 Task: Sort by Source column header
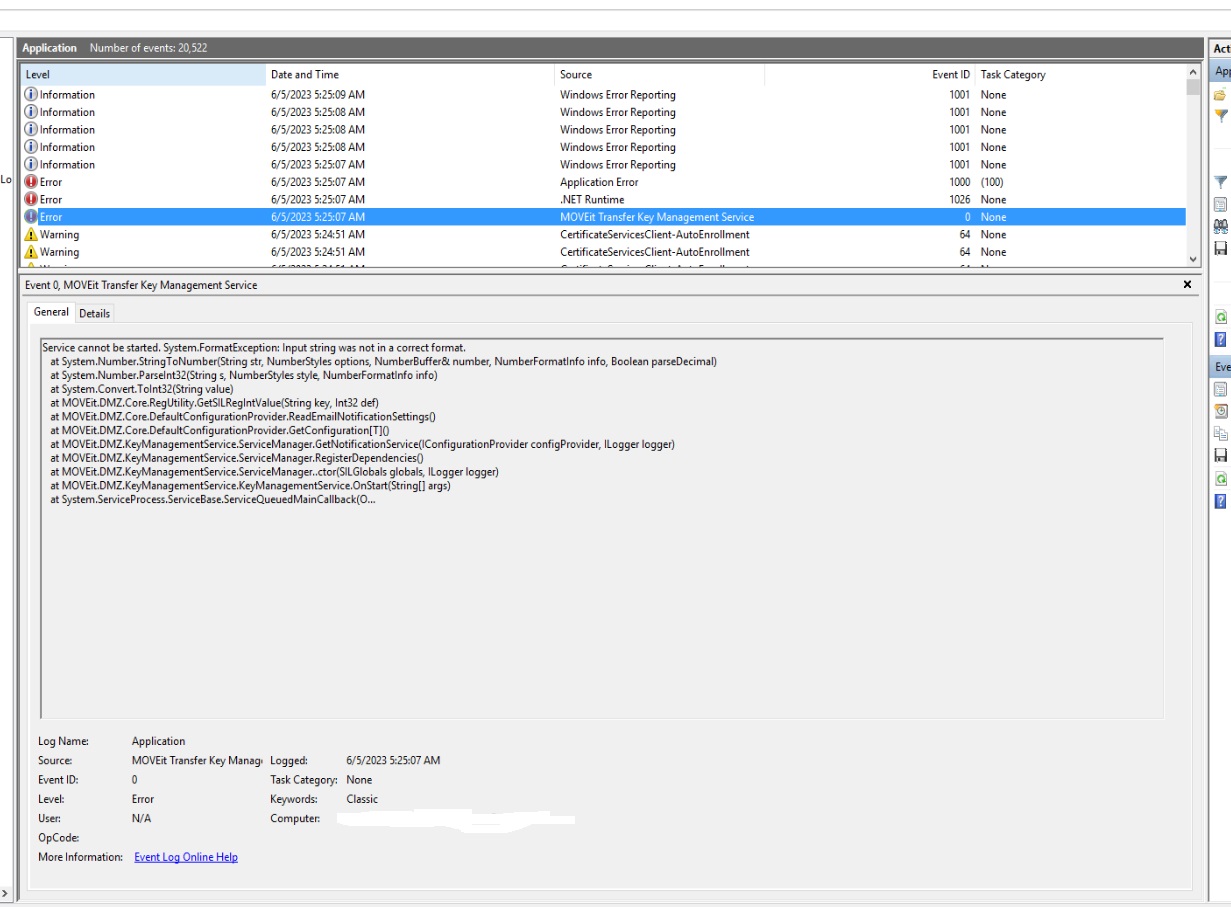660,75
